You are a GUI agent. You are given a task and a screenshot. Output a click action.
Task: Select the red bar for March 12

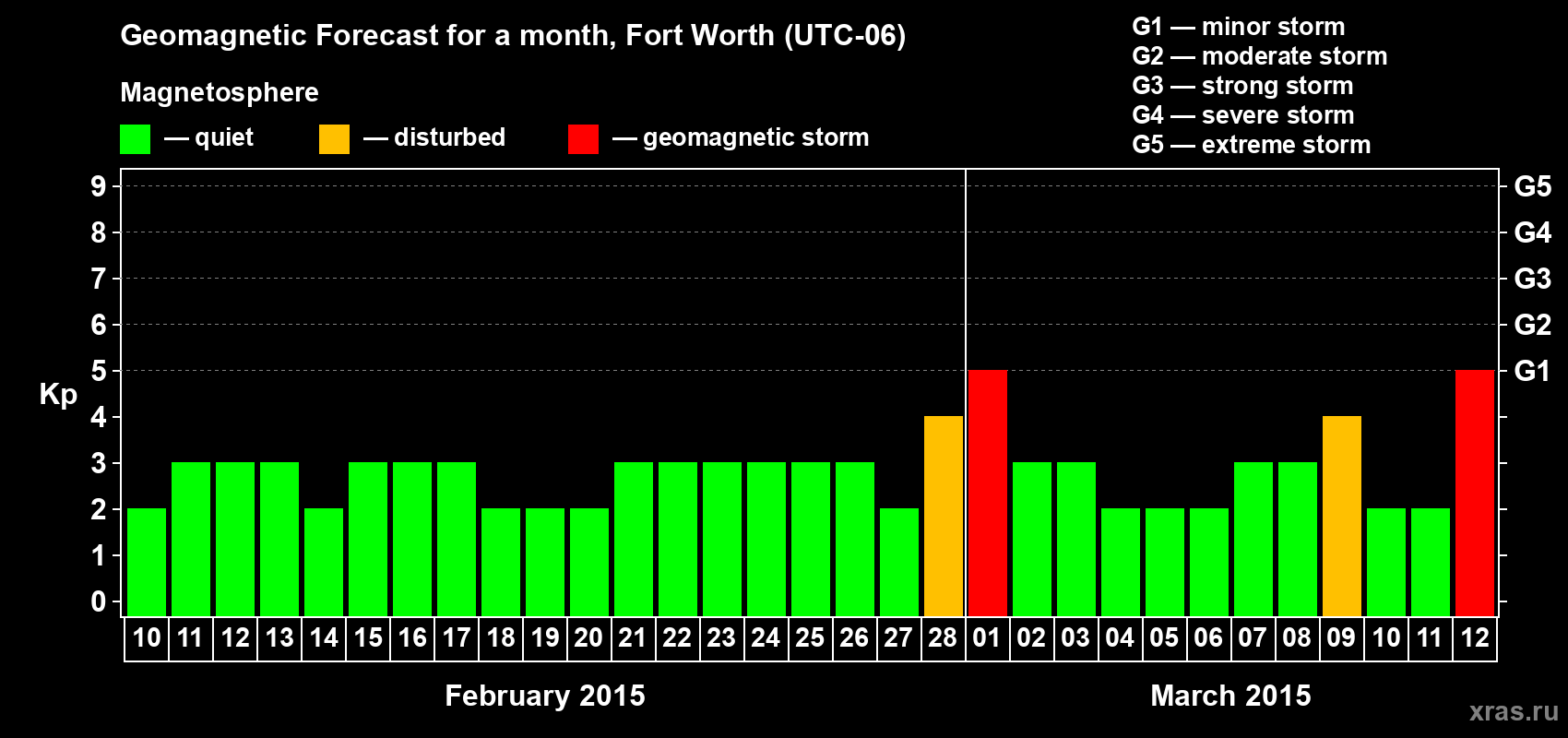pyautogui.click(x=1475, y=494)
